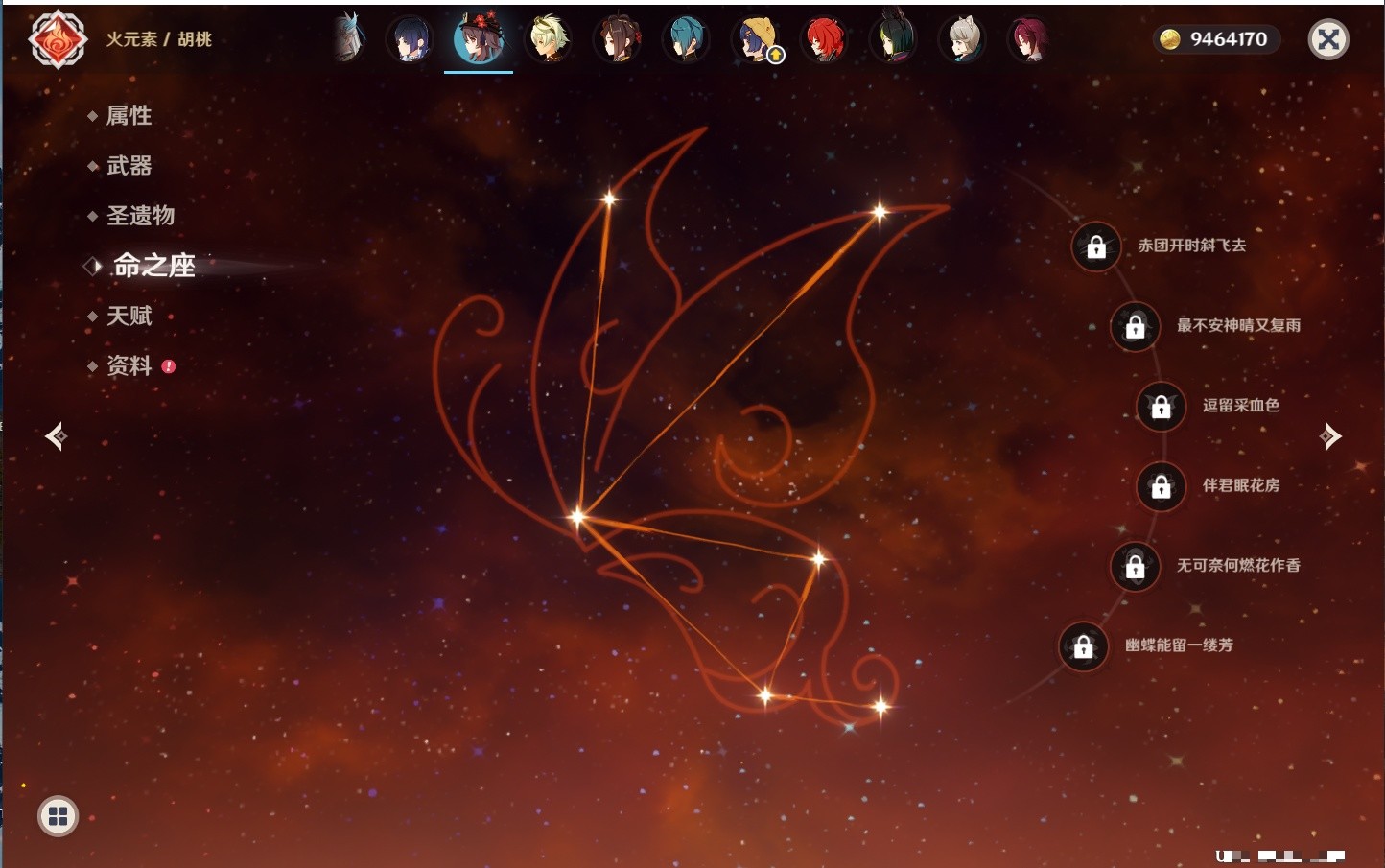Select the teal-haired character avatar
The width and height of the screenshot is (1385, 868).
686,39
